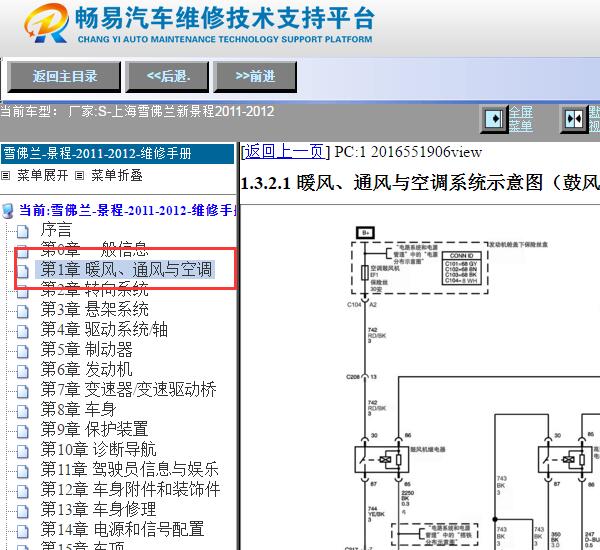Click the page icon beside 第10章

(23, 450)
